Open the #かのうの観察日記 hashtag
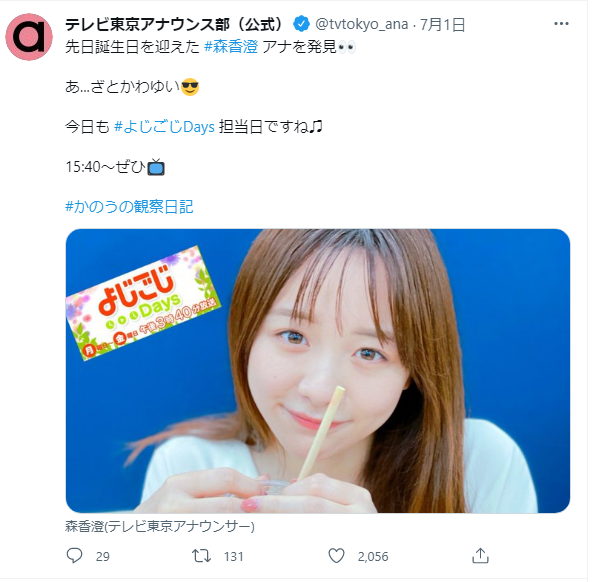Image resolution: width=614 pixels, height=582 pixels. 129,207
